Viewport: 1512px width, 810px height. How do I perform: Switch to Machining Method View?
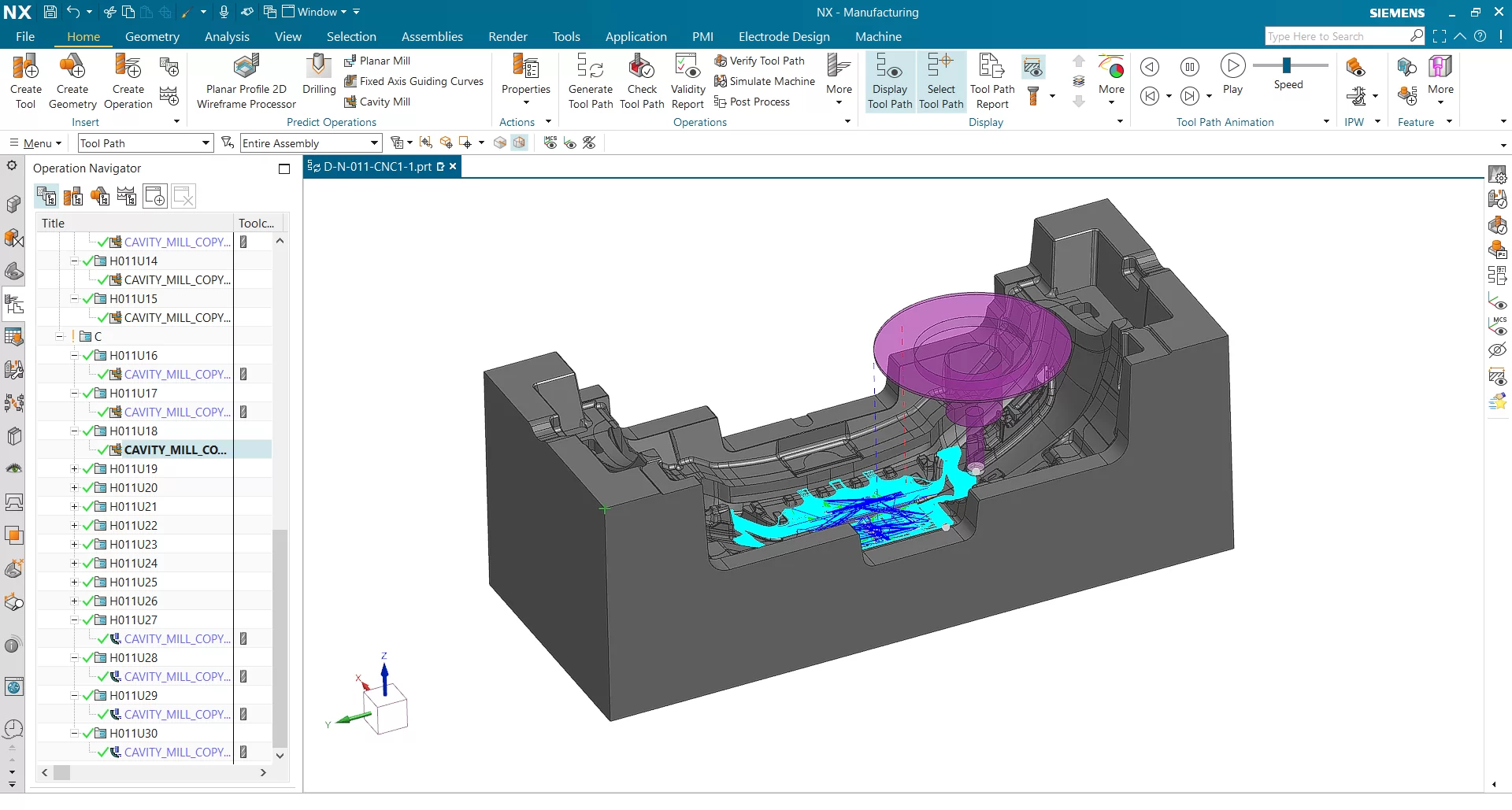127,196
